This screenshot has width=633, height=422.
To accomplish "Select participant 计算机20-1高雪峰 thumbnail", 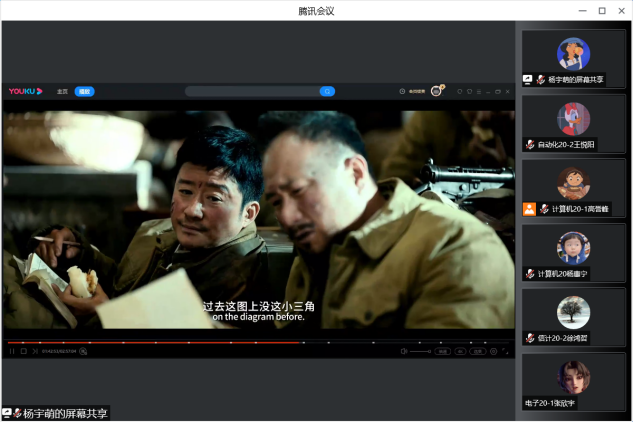I will coord(574,185).
